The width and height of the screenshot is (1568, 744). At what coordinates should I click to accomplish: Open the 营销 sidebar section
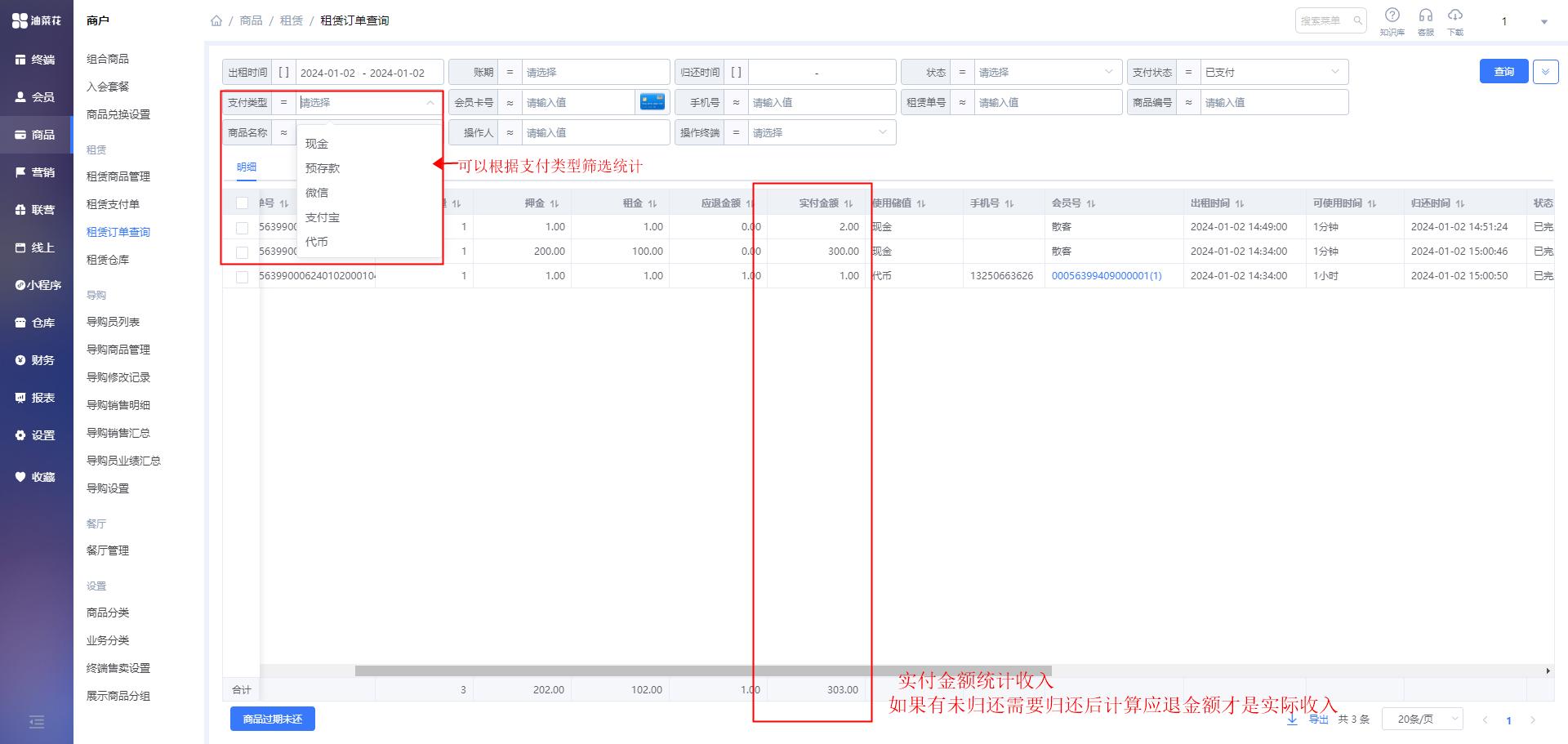36,172
